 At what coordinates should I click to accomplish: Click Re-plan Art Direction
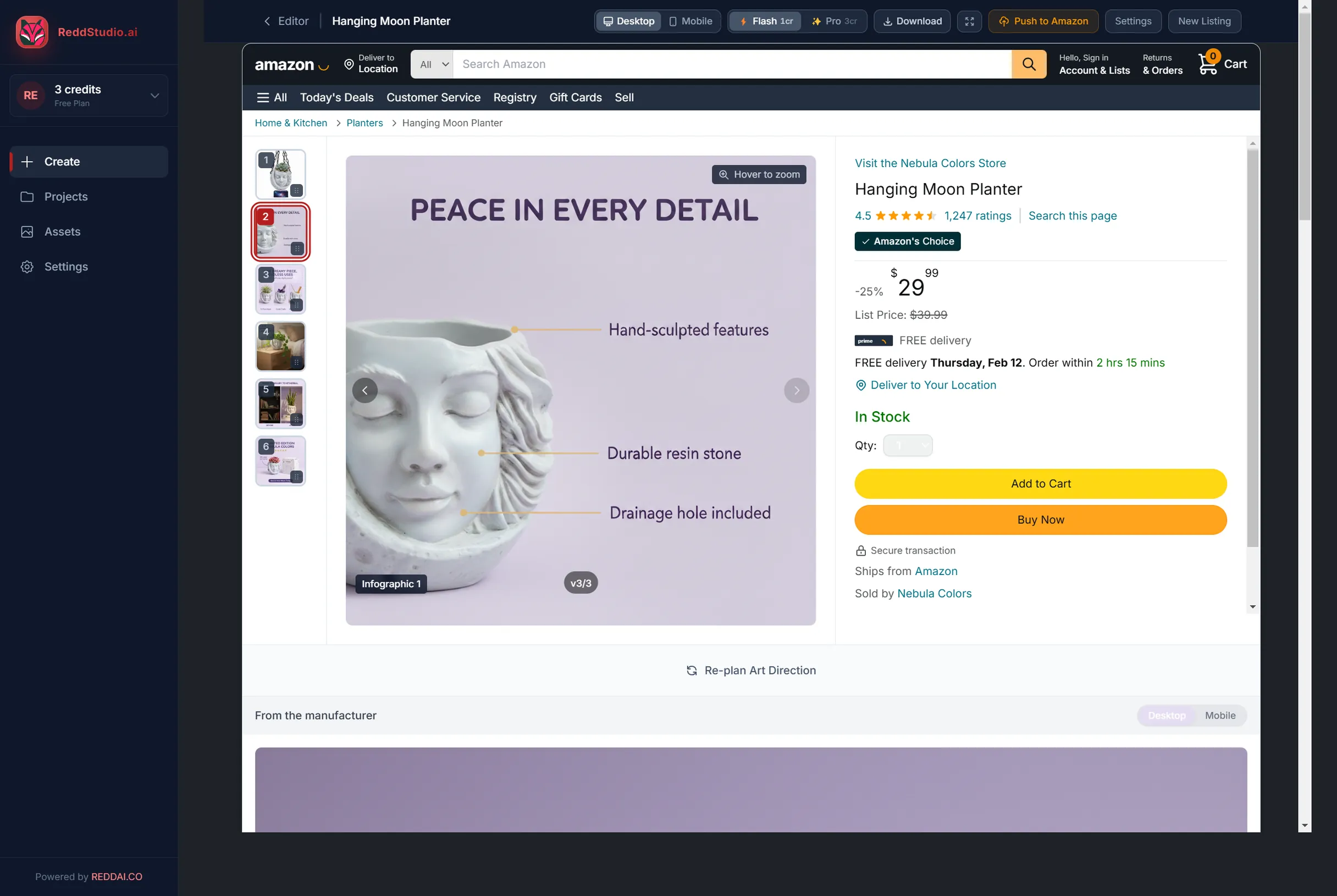(751, 670)
